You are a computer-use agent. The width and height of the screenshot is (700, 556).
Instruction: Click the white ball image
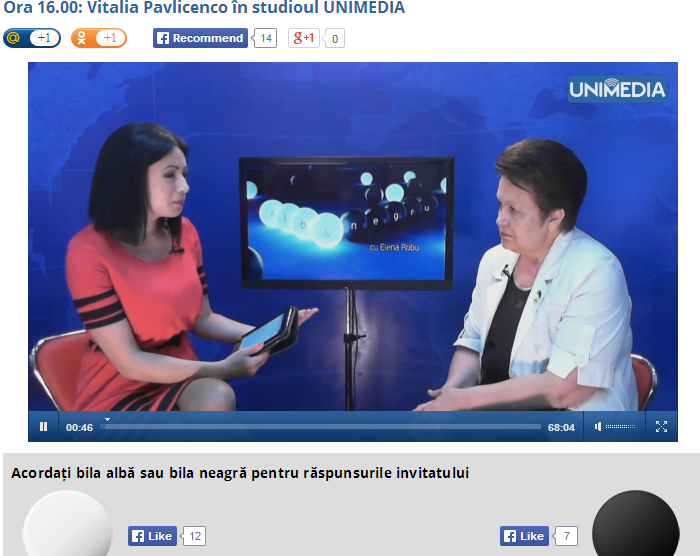click(67, 523)
